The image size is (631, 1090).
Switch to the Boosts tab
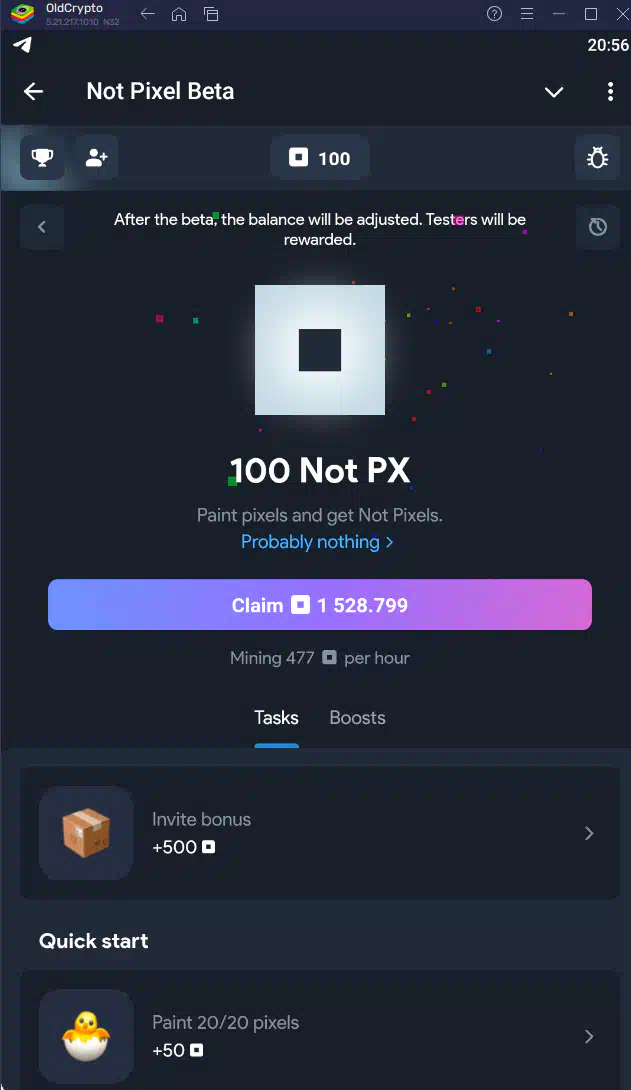pos(357,717)
